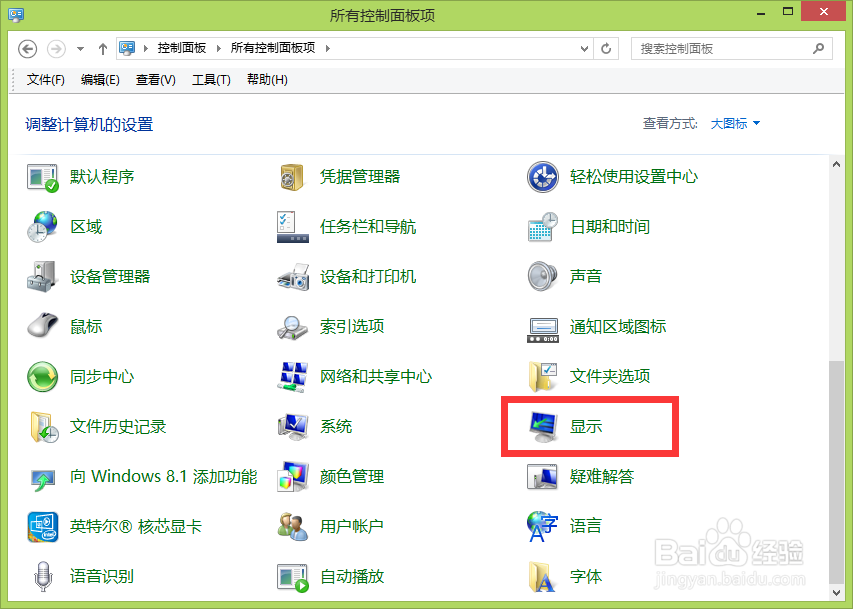
Task: Open the 默认程序 icon
Action: 42,177
